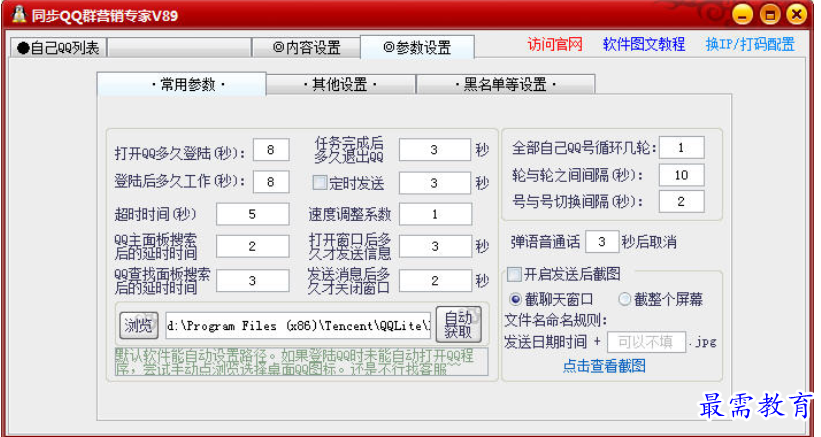Open the 换IP/打码配置 link
Image resolution: width=821 pixels, height=437 pixels.
point(750,44)
